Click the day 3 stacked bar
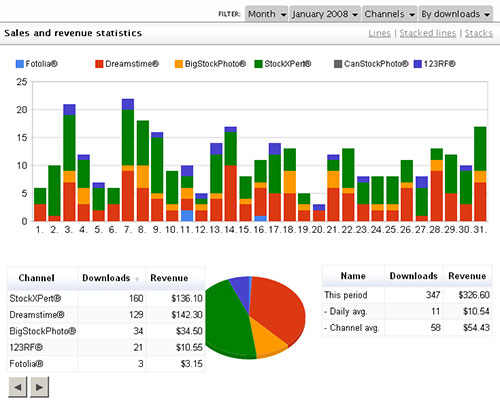 coord(69,163)
